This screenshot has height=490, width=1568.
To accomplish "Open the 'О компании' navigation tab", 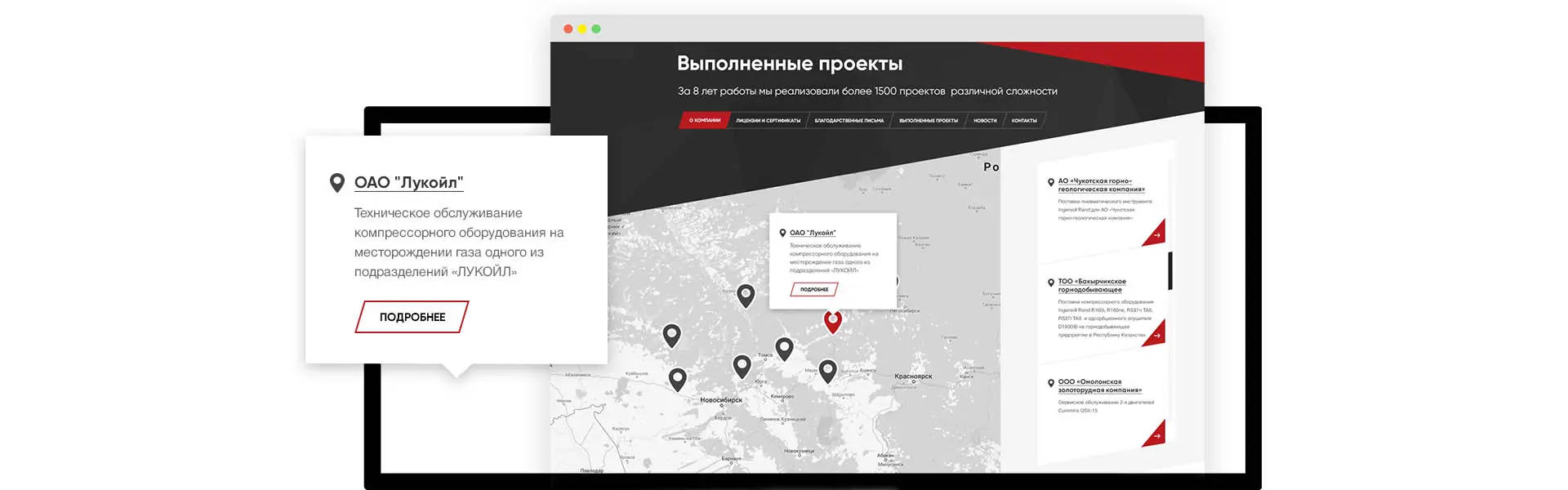I will click(704, 121).
